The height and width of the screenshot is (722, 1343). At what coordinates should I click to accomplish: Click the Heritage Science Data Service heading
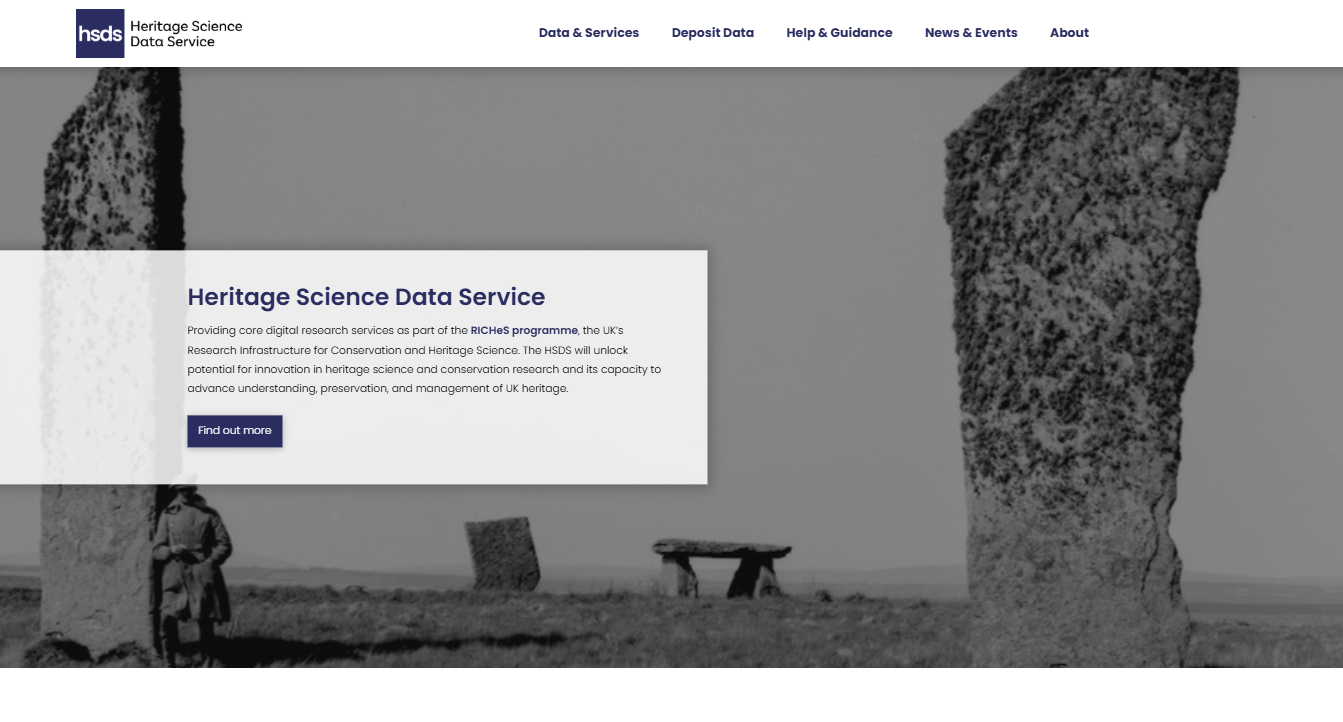(365, 297)
